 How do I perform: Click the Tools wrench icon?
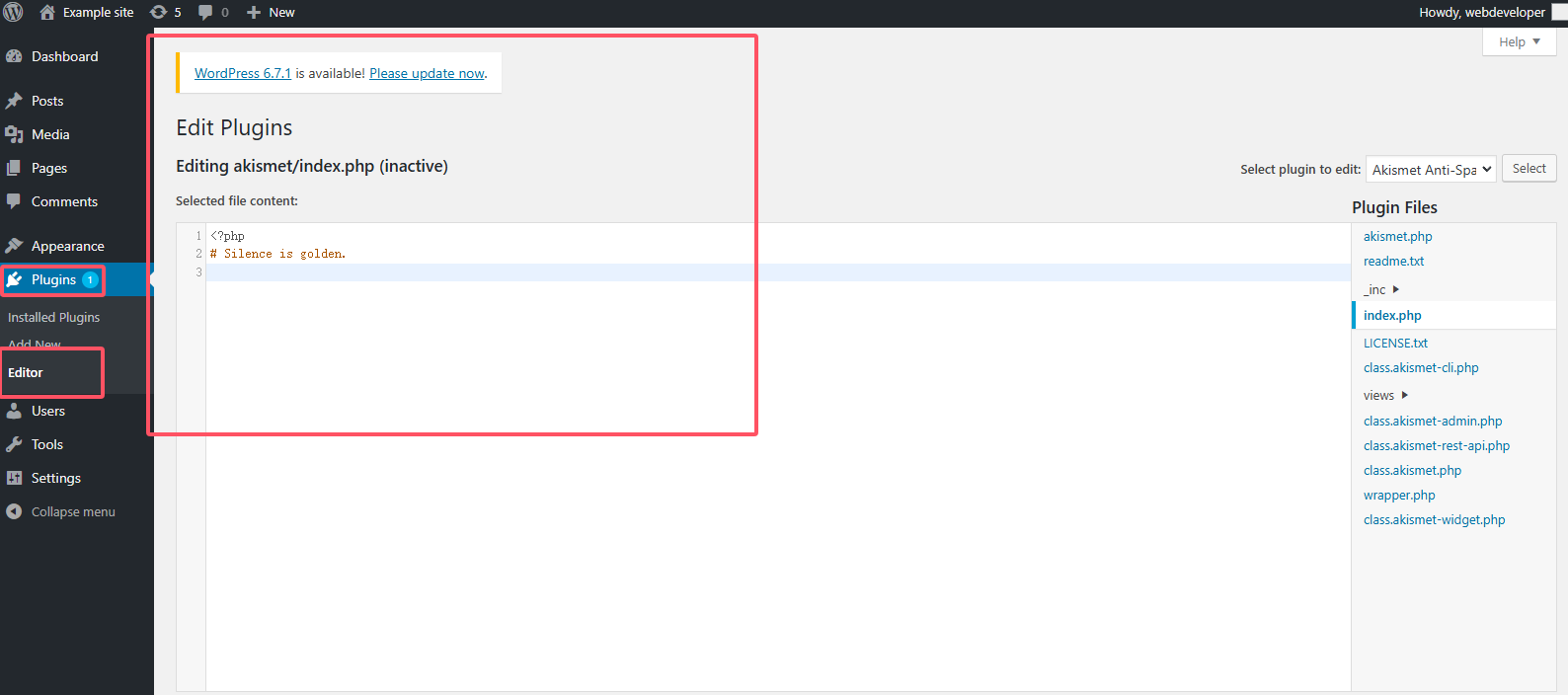tap(14, 444)
